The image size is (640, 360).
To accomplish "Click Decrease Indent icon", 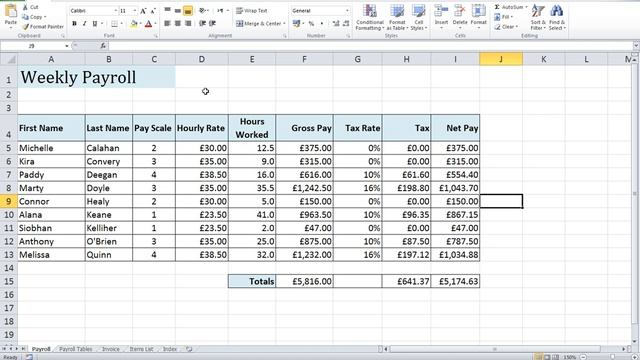I will click(x=202, y=24).
